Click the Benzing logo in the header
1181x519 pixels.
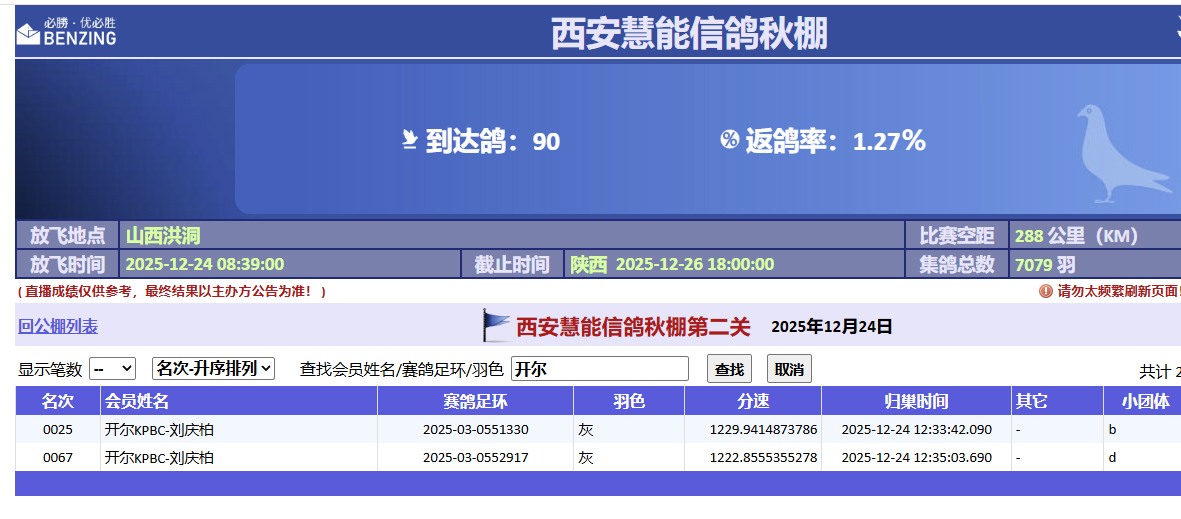pos(66,32)
